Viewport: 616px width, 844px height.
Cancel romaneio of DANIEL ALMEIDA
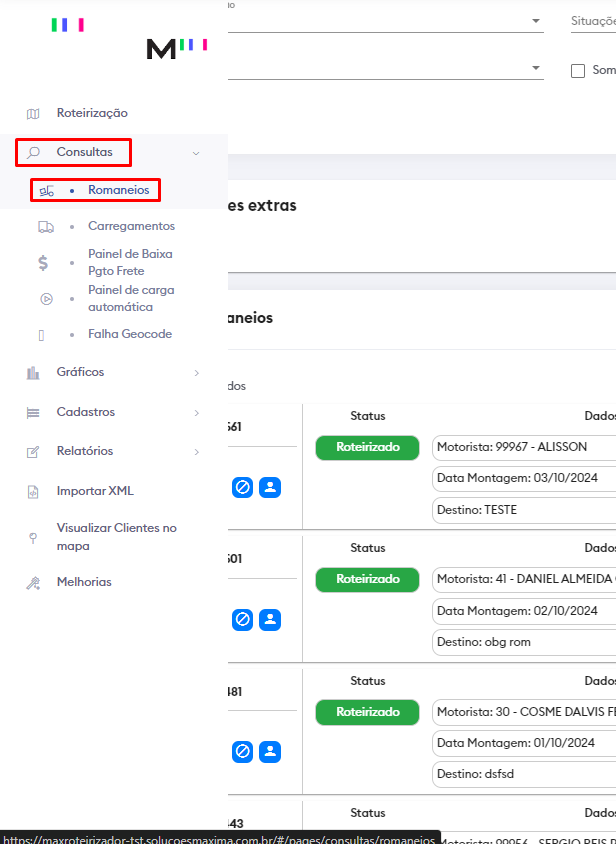[242, 620]
